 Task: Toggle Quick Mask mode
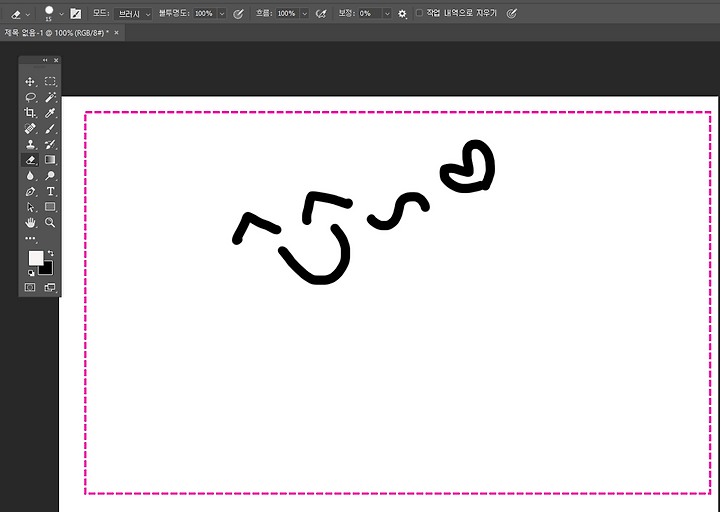coord(30,287)
